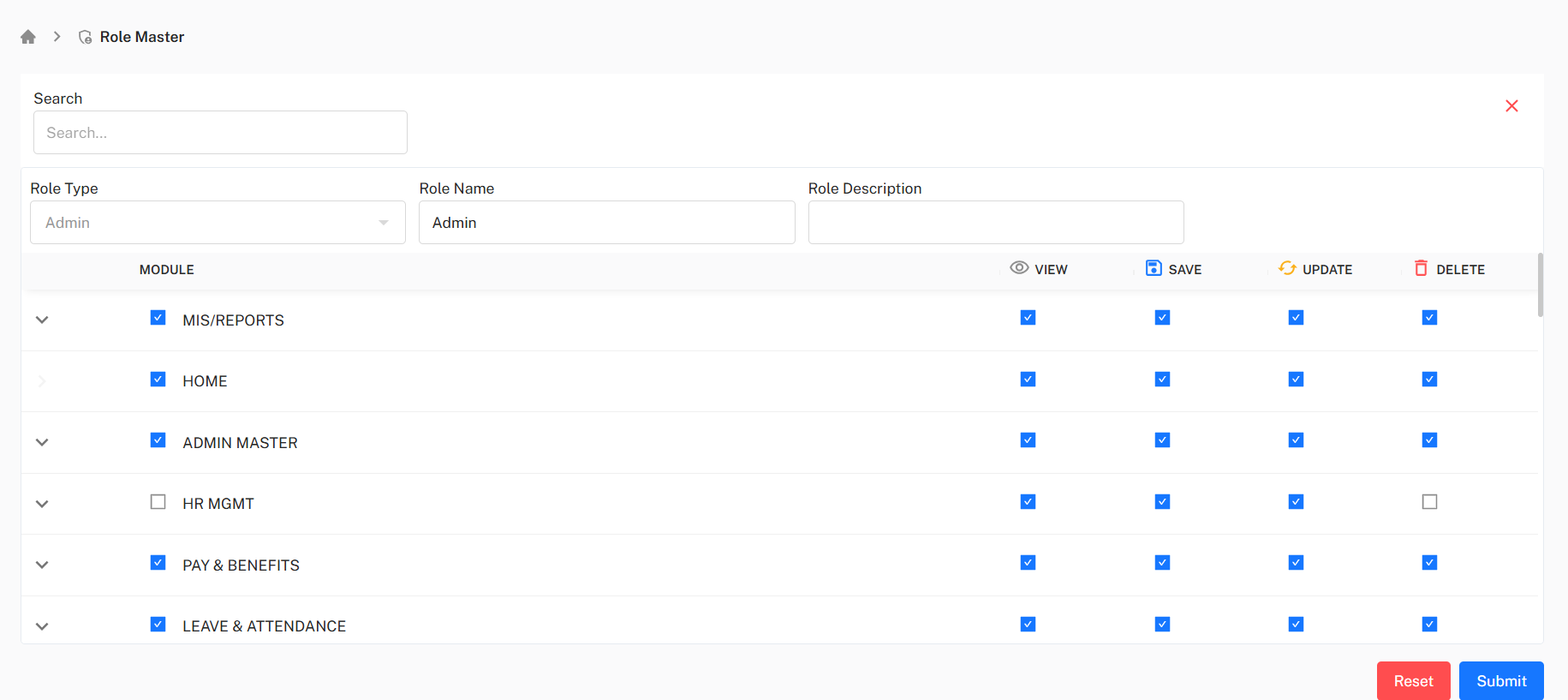Click the DELETE trash can icon
Image resolution: width=1568 pixels, height=700 pixels.
[1422, 268]
